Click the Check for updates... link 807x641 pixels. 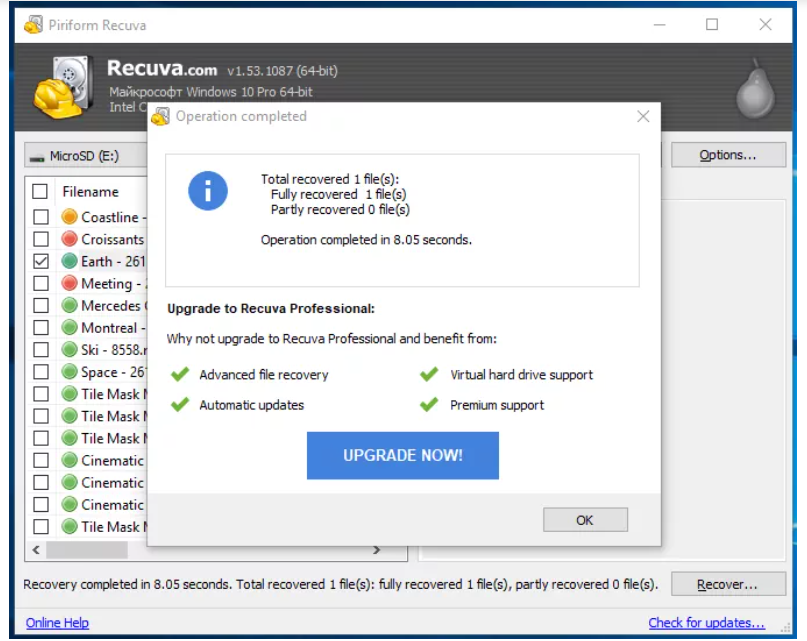(707, 623)
